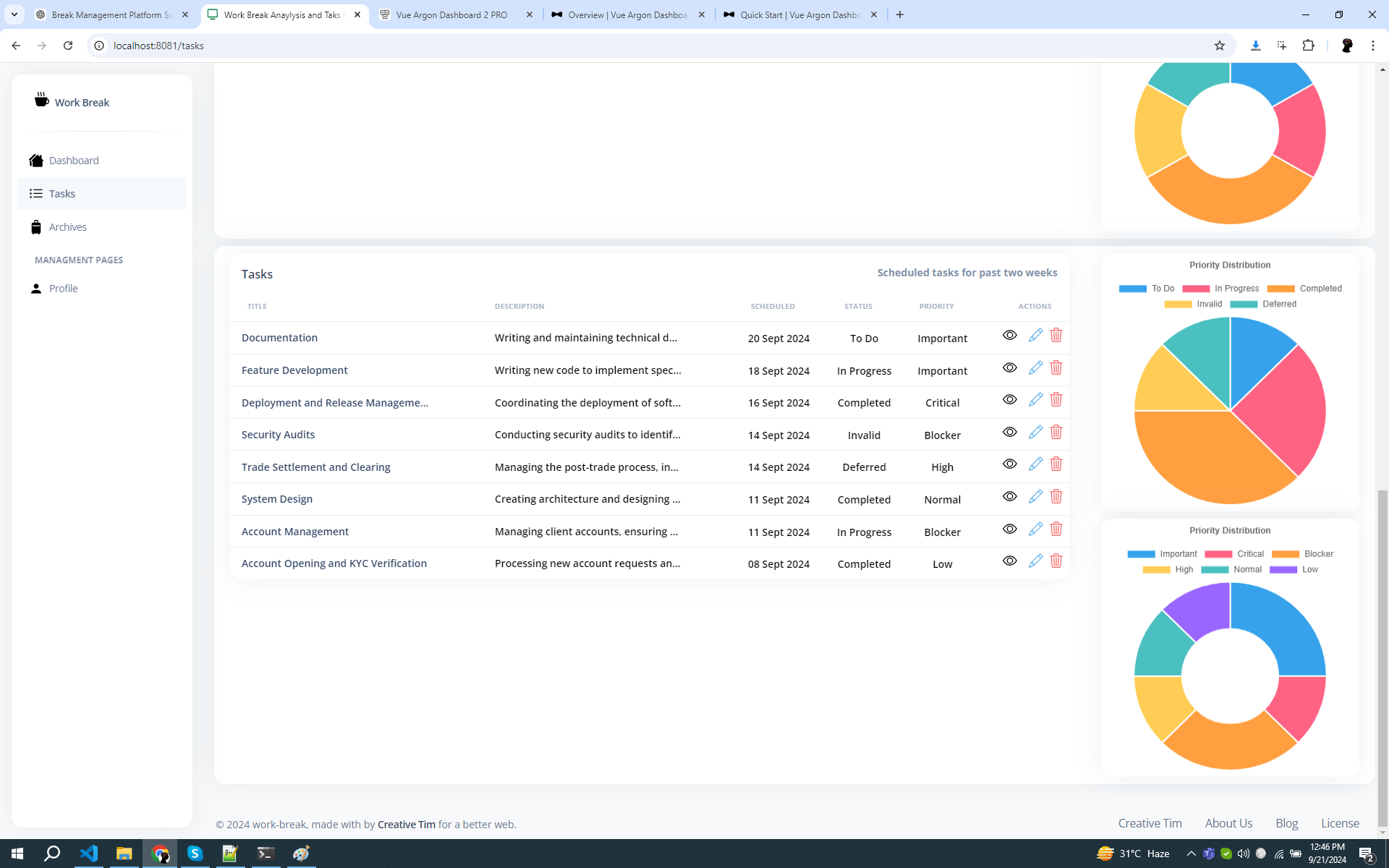The width and height of the screenshot is (1389, 868).
Task: Open Chrome three-dot menu
Action: pyautogui.click(x=1372, y=46)
